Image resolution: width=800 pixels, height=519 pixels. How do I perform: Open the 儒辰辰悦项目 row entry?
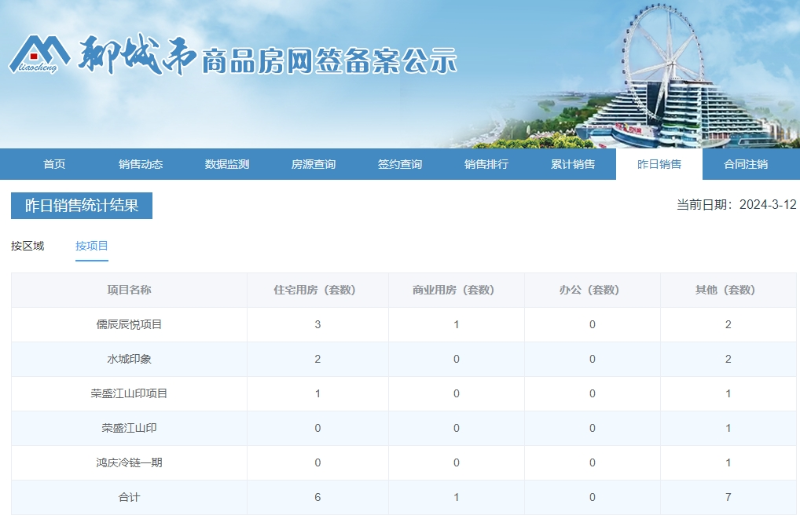(x=129, y=325)
